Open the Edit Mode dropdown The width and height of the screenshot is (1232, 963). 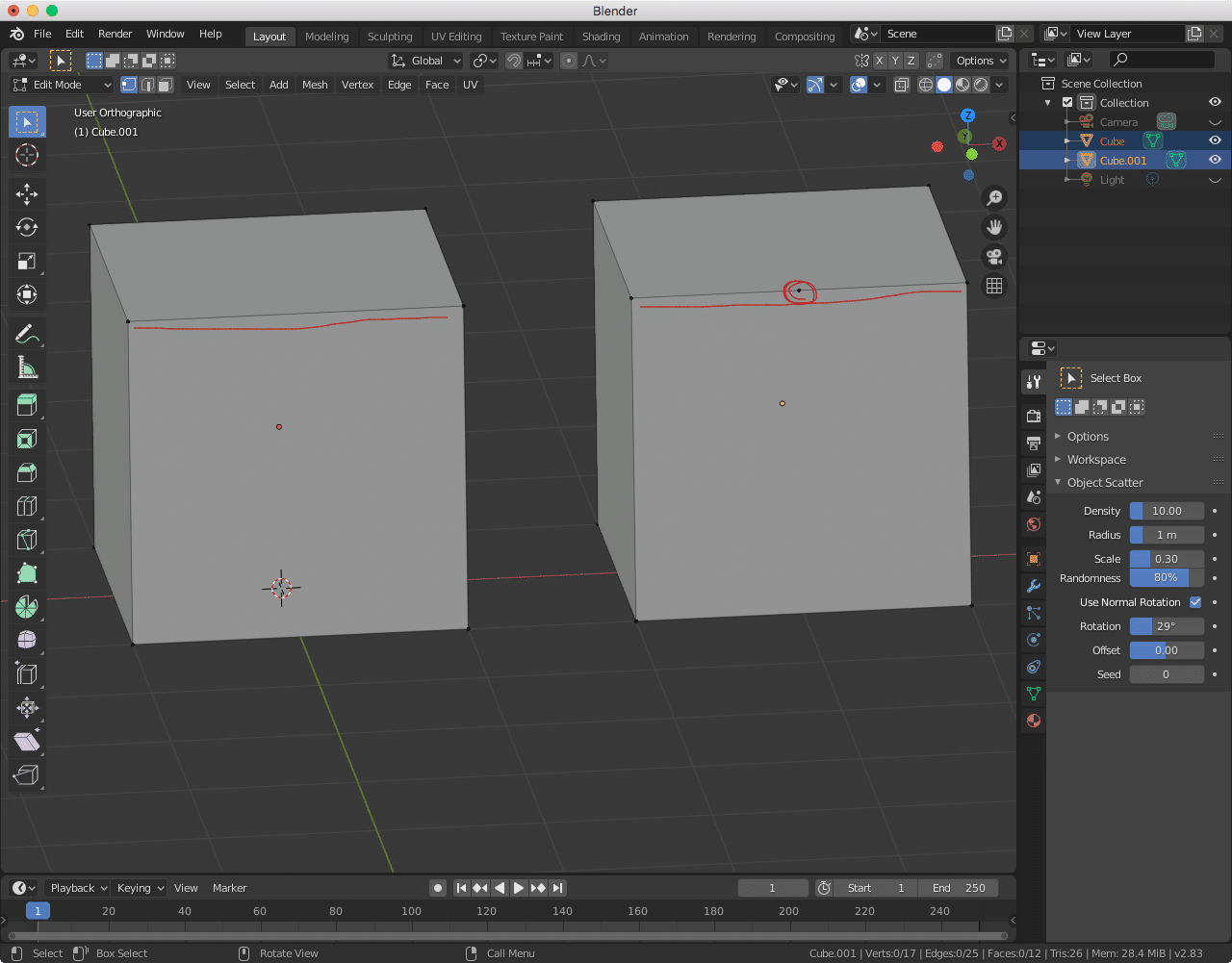pos(62,85)
